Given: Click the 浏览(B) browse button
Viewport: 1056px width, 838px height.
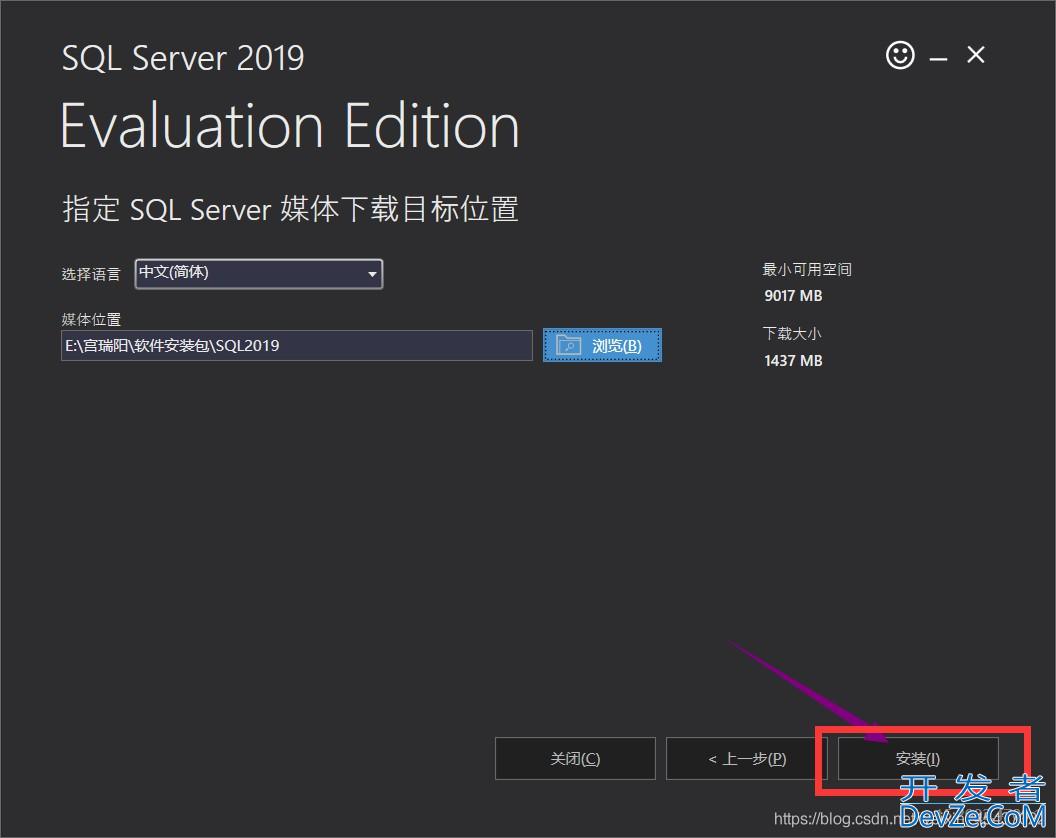Looking at the screenshot, I should pyautogui.click(x=602, y=346).
